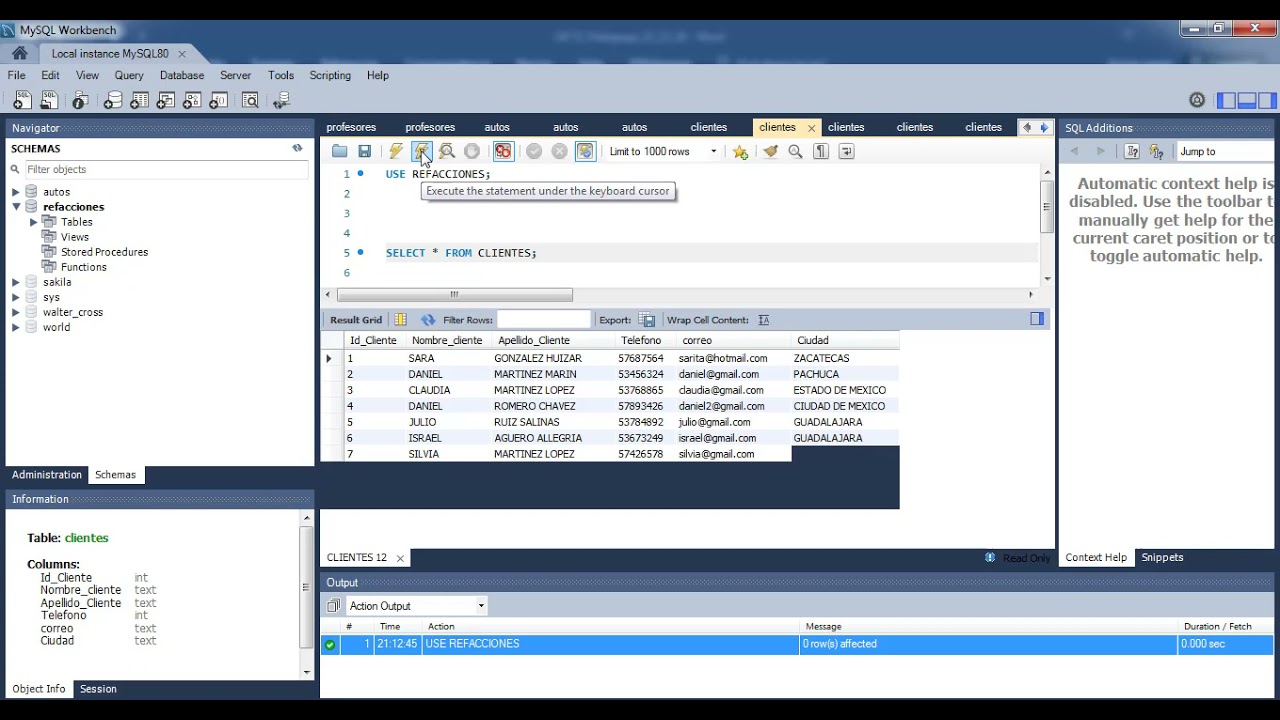Execute the whole SQL script with lightning icon
Screen dimensions: 1280x720
(x=396, y=152)
